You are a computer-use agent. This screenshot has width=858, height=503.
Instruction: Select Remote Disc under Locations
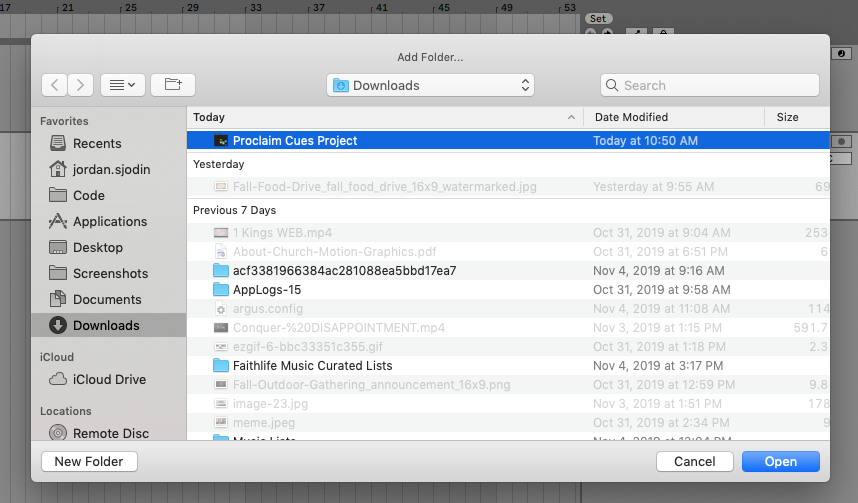coord(111,433)
